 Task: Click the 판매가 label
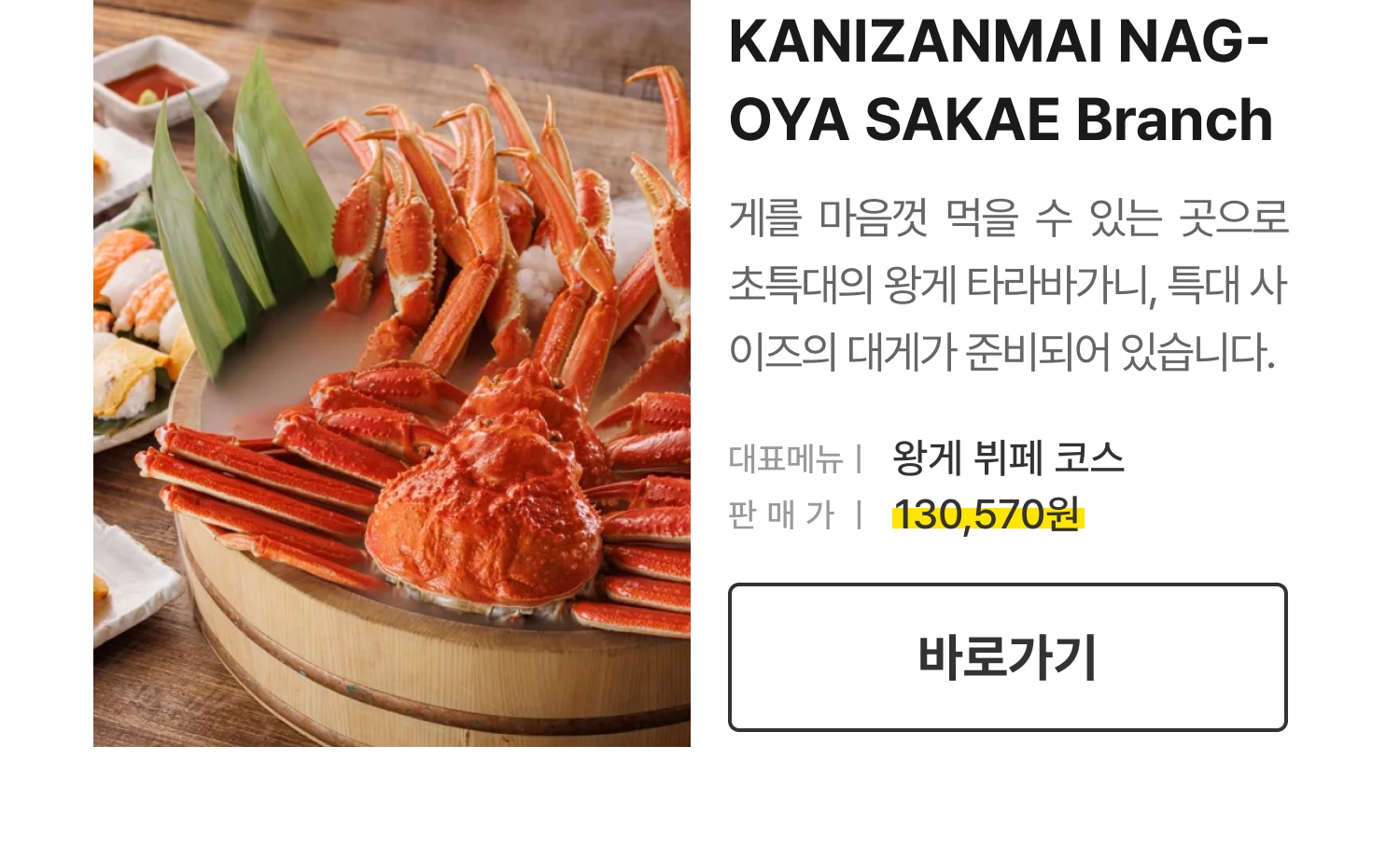tap(781, 514)
